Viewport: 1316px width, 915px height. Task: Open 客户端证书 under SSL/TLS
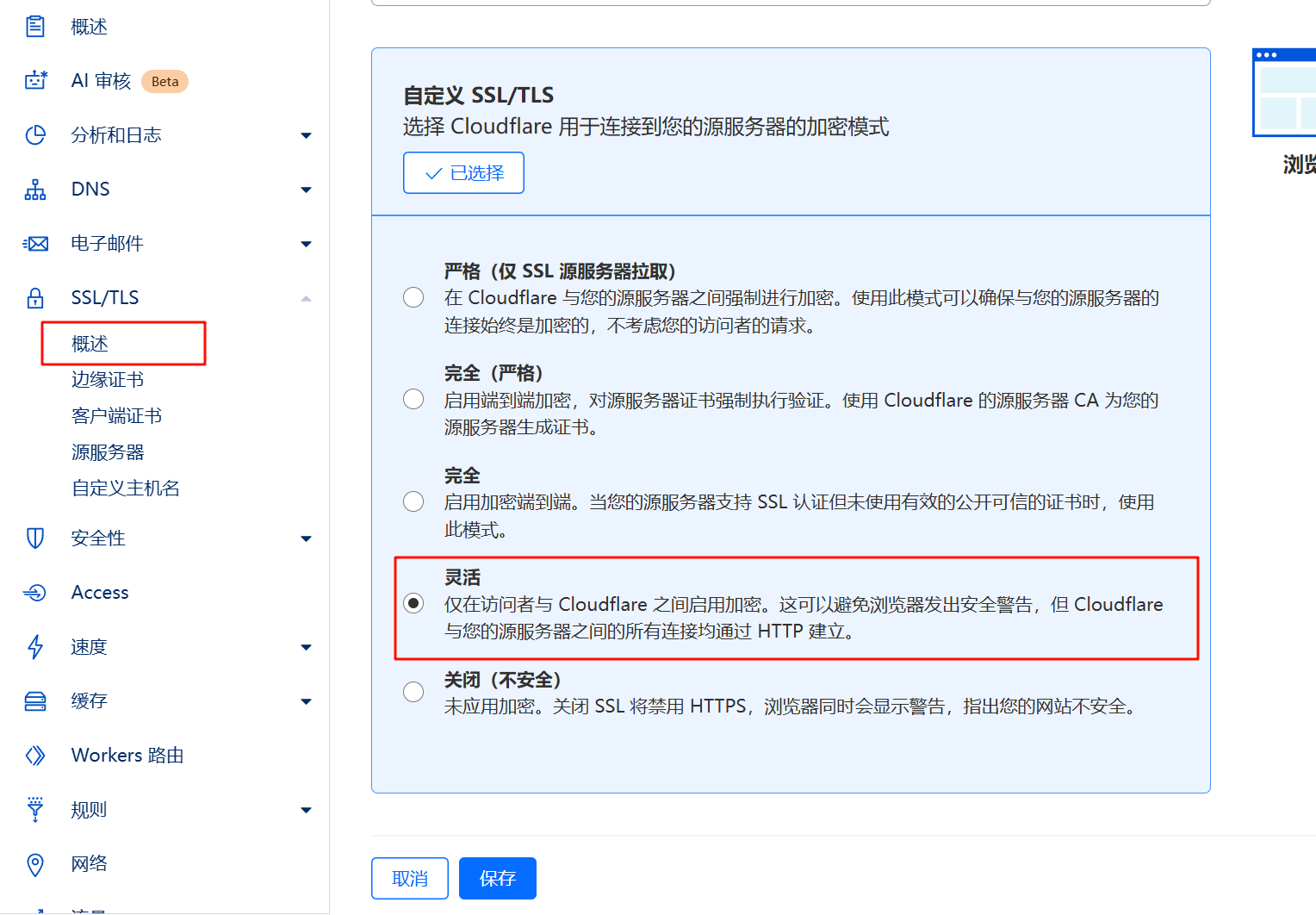click(x=116, y=416)
